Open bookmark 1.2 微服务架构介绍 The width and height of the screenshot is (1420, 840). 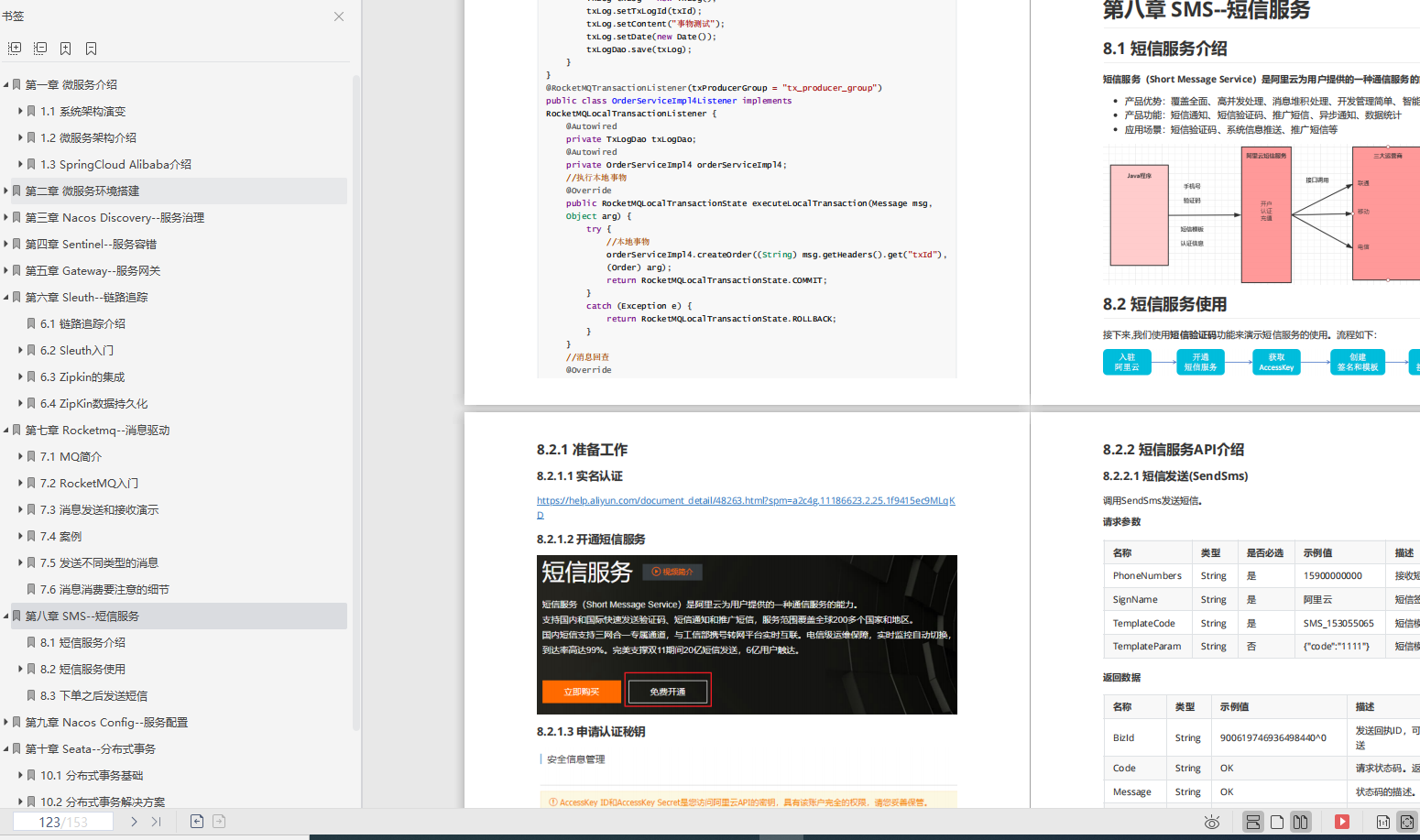pyautogui.click(x=88, y=137)
